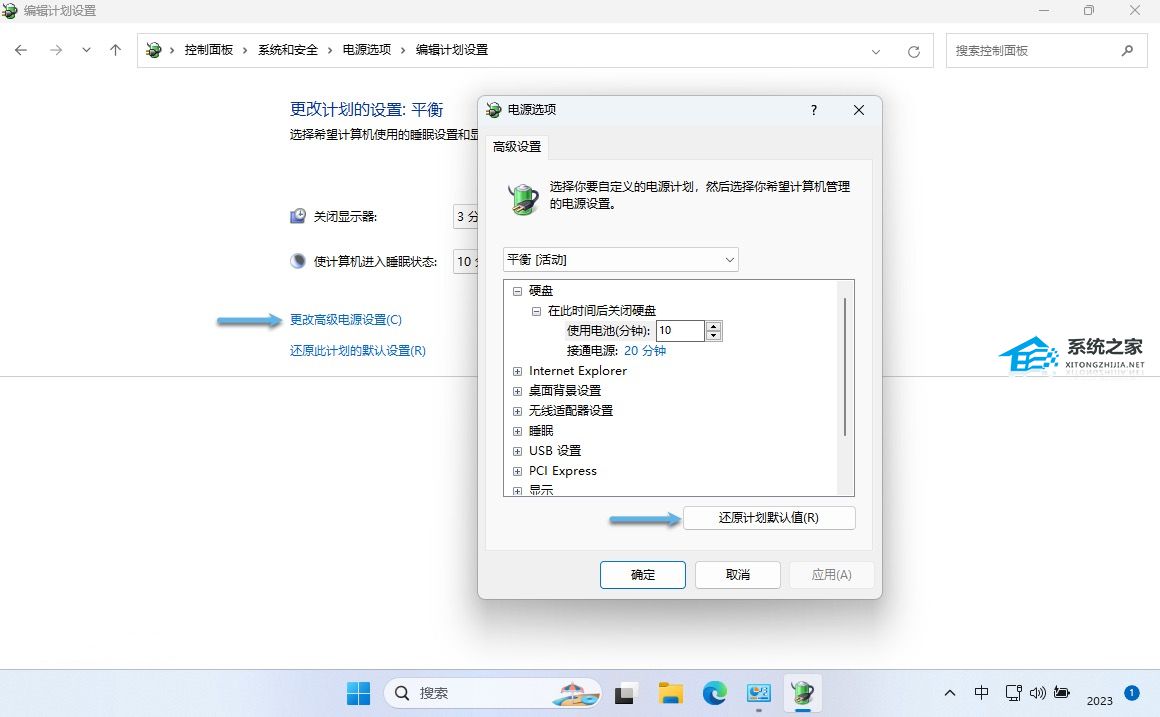Open the notification badge in the tray
This screenshot has height=717, width=1160.
click(1132, 693)
